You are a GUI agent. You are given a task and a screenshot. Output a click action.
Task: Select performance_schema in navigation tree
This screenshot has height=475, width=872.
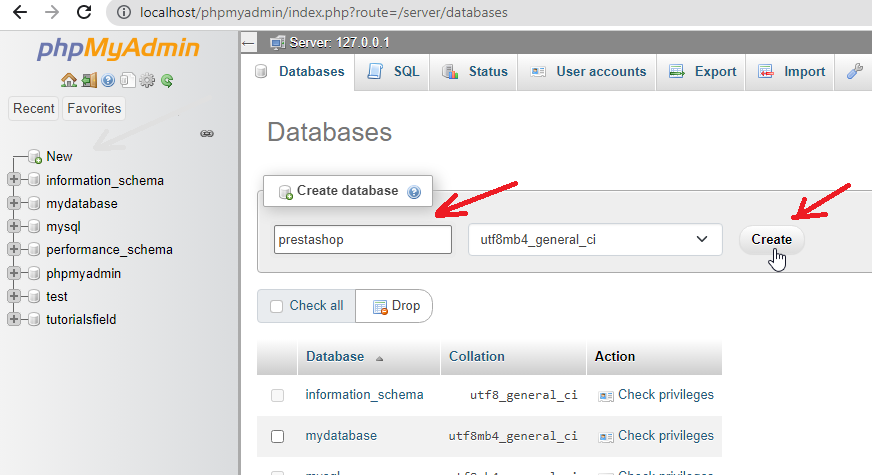pyautogui.click(x=110, y=250)
